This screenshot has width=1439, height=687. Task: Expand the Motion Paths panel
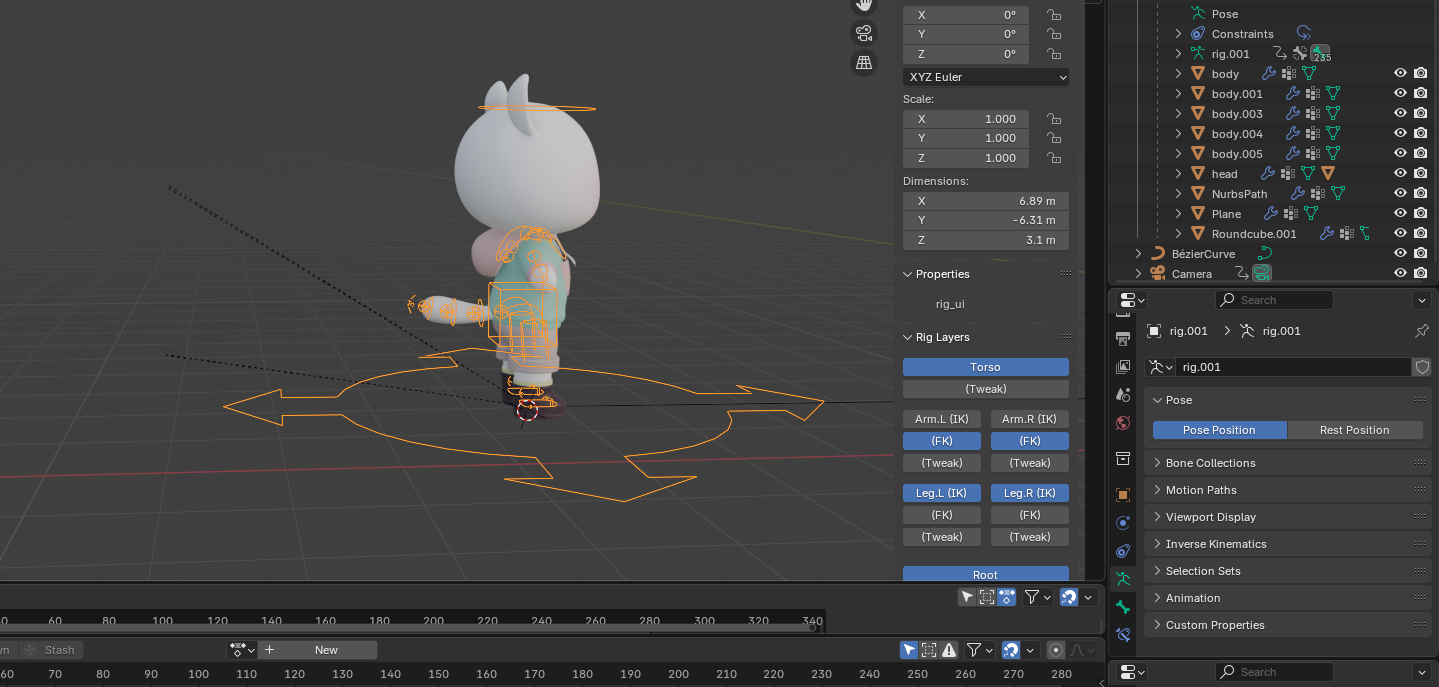(x=1288, y=490)
